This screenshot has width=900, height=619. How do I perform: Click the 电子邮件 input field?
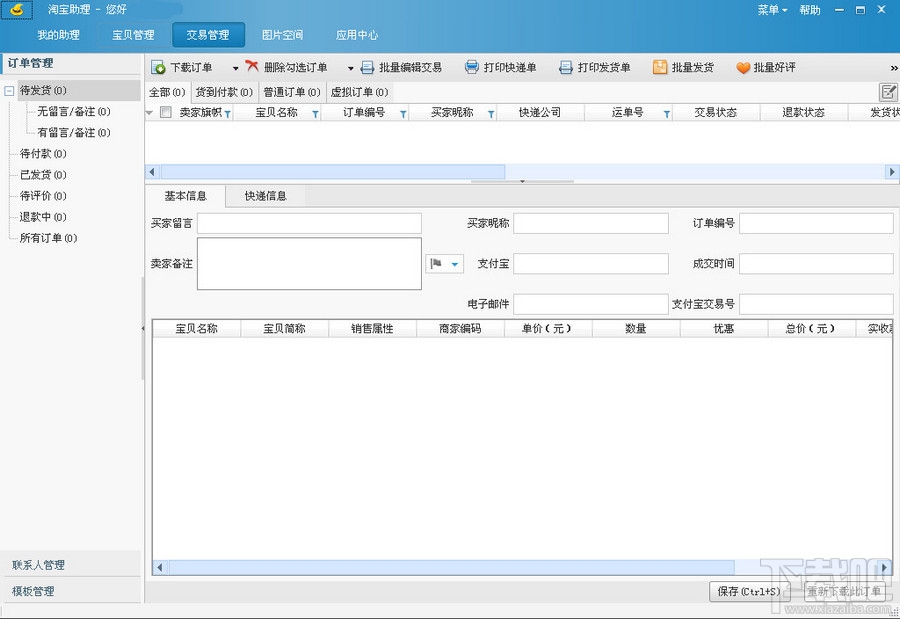[x=591, y=304]
